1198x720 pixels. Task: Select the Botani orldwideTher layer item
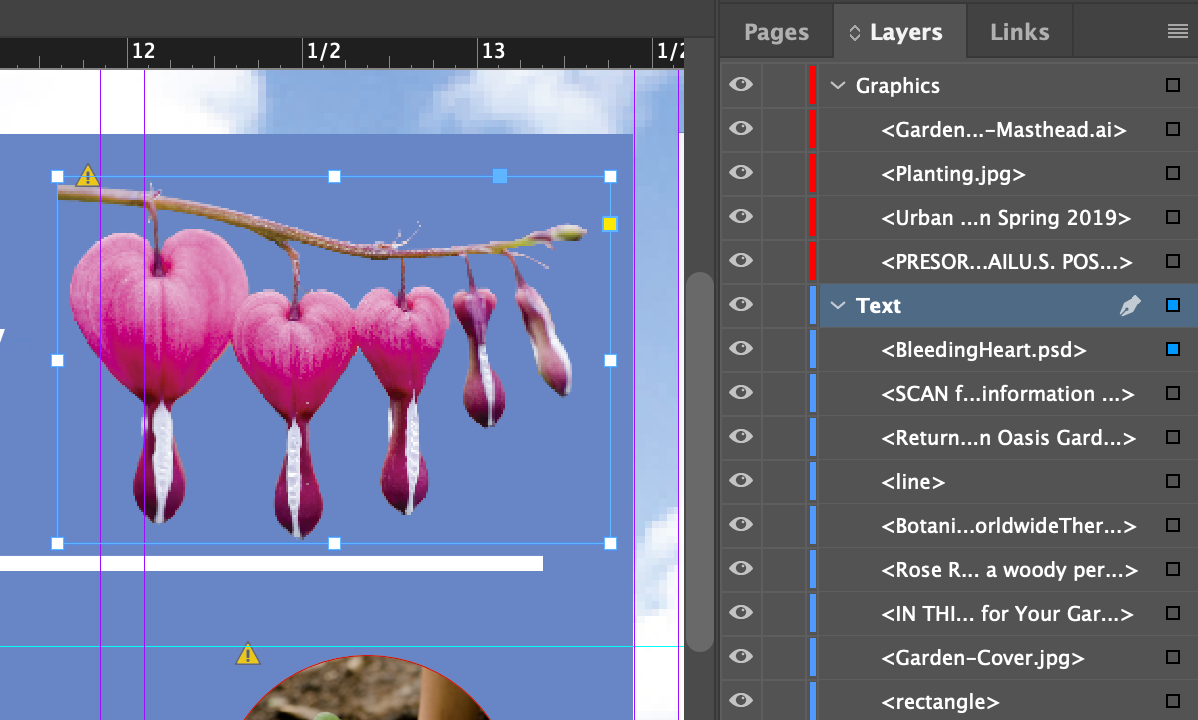pyautogui.click(x=1009, y=526)
